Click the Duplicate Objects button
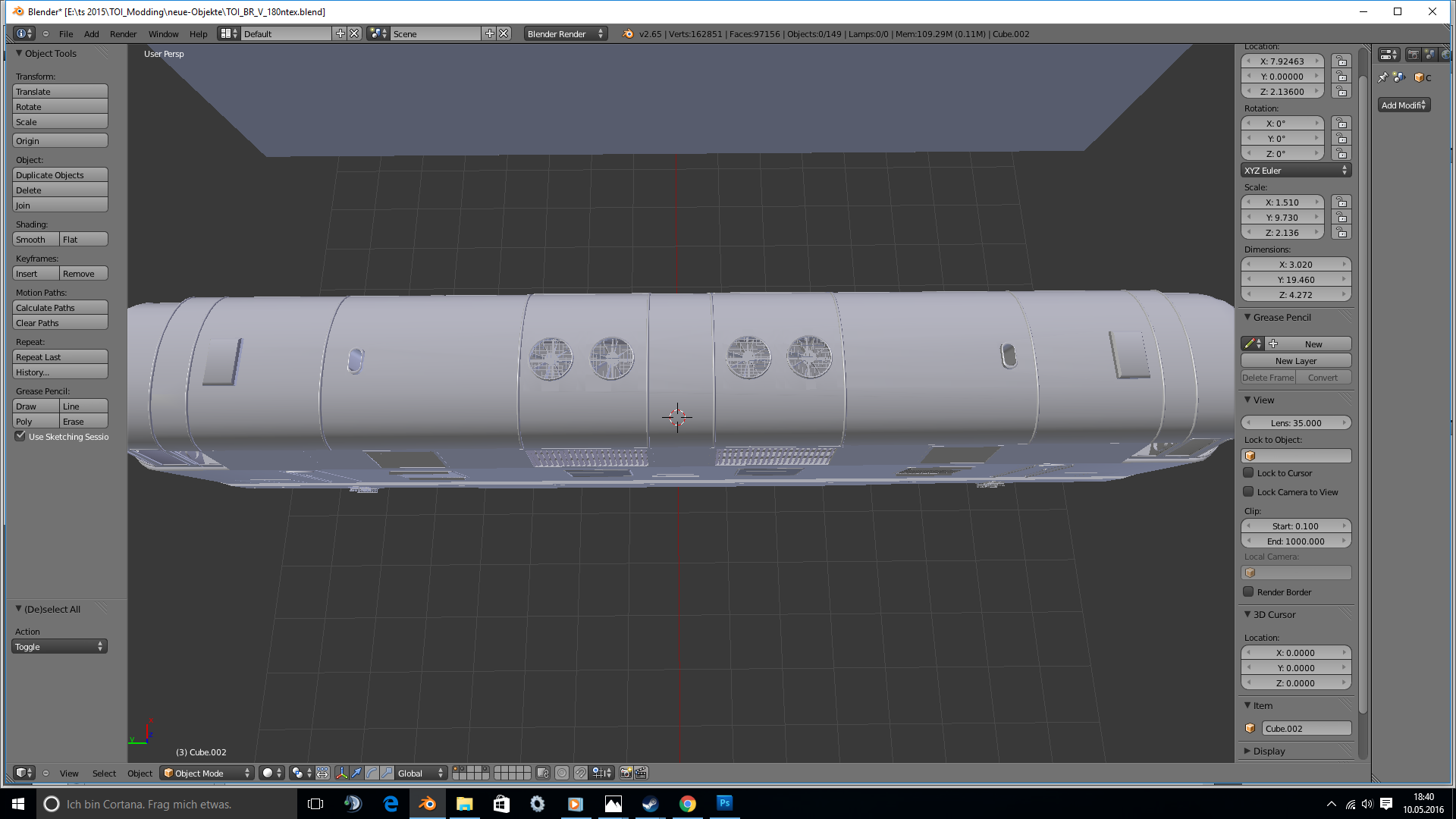 [60, 175]
